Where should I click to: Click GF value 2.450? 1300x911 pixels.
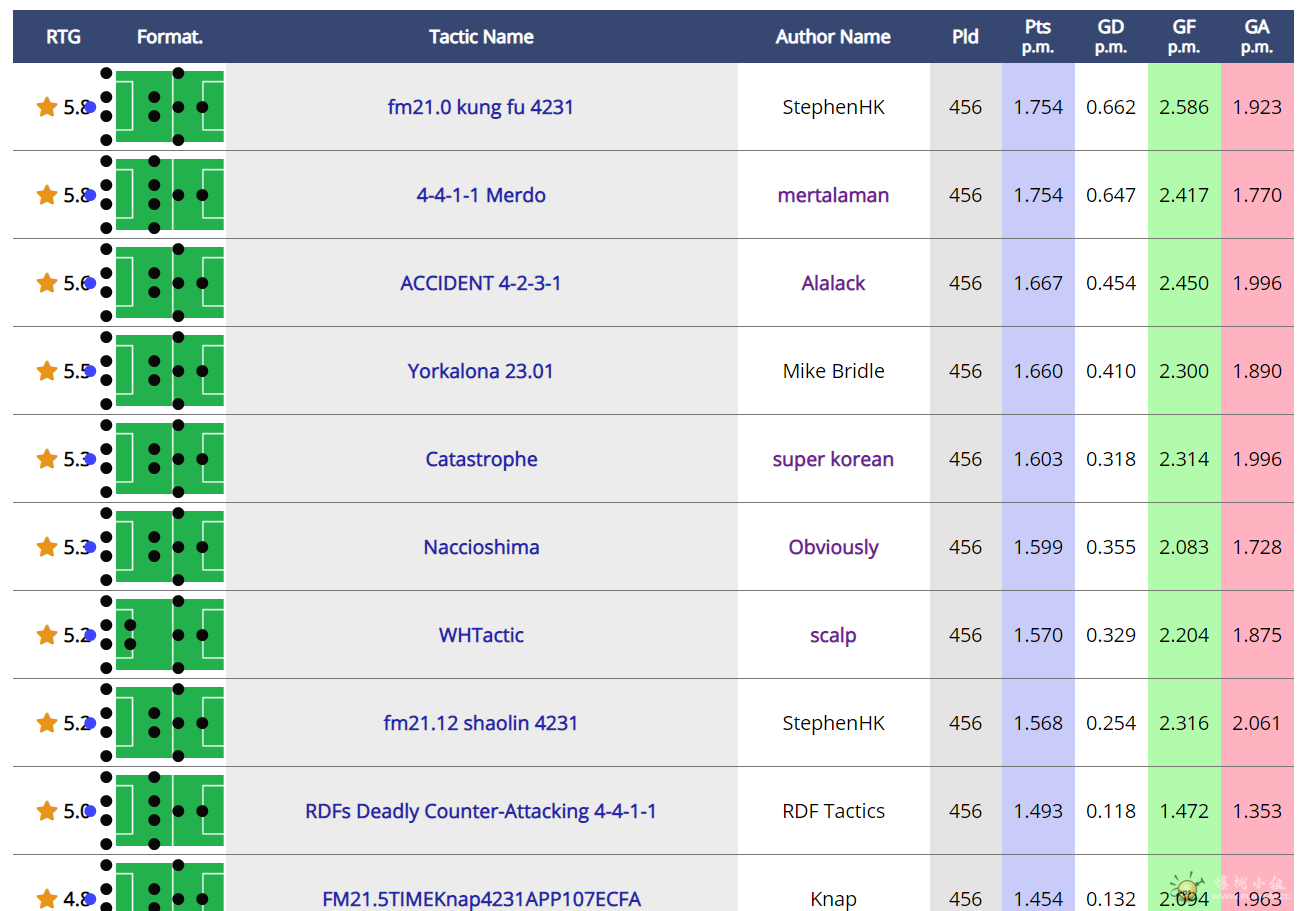[x=1184, y=283]
